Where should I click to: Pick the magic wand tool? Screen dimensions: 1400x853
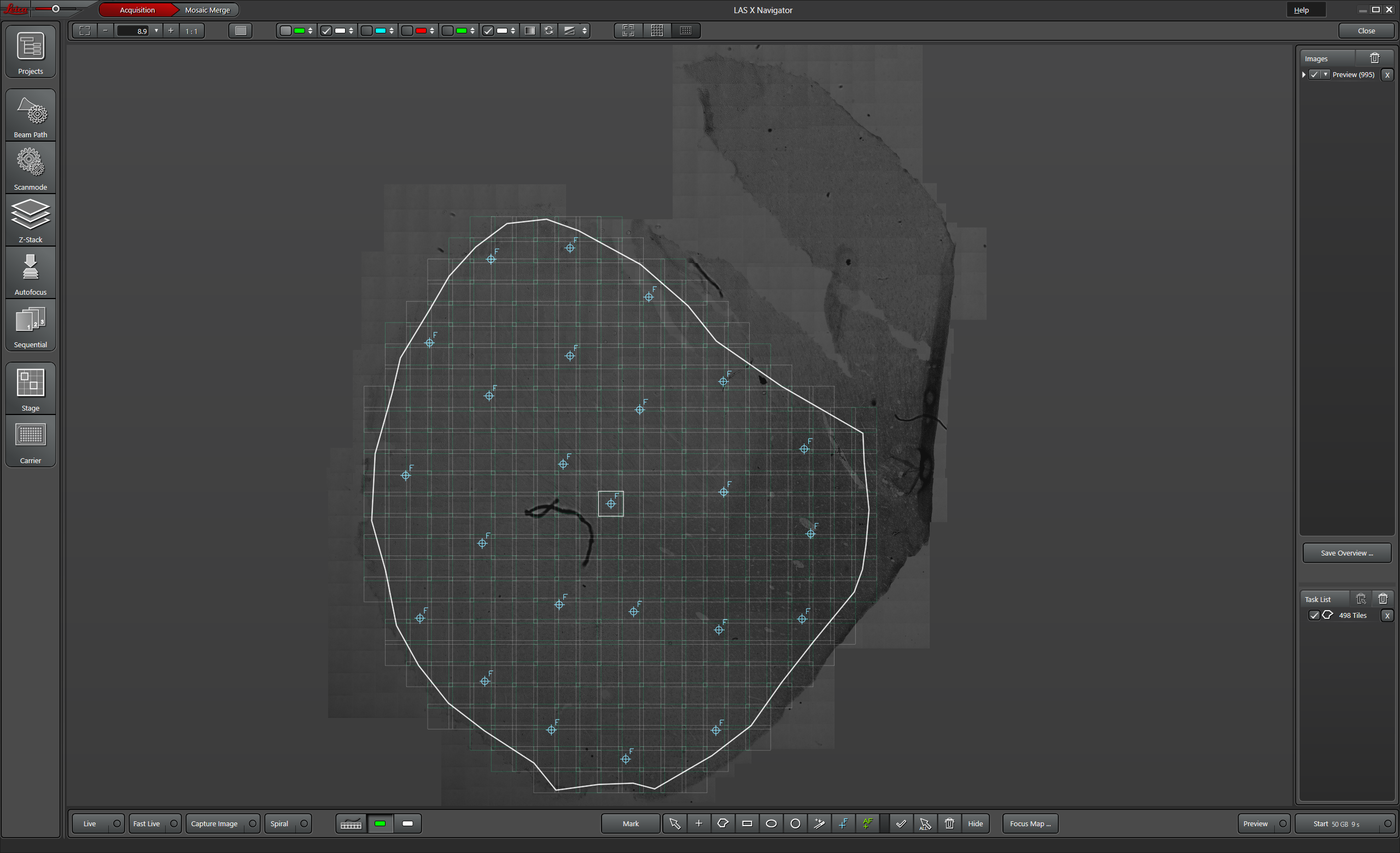click(x=819, y=823)
